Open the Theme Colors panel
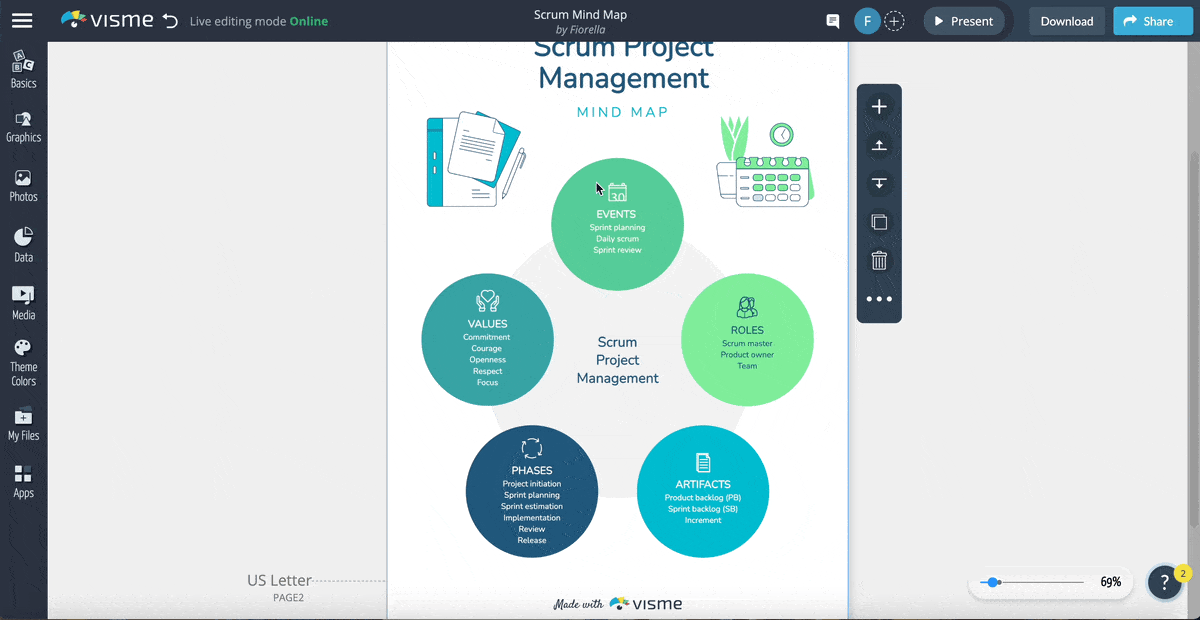Screen dimensions: 1200x620 click(22, 360)
